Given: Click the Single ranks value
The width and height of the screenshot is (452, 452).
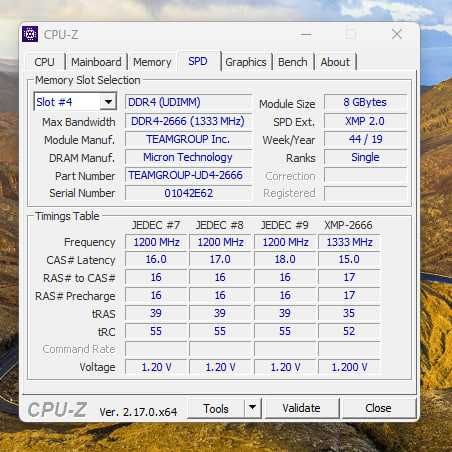Looking at the screenshot, I should click(365, 157).
